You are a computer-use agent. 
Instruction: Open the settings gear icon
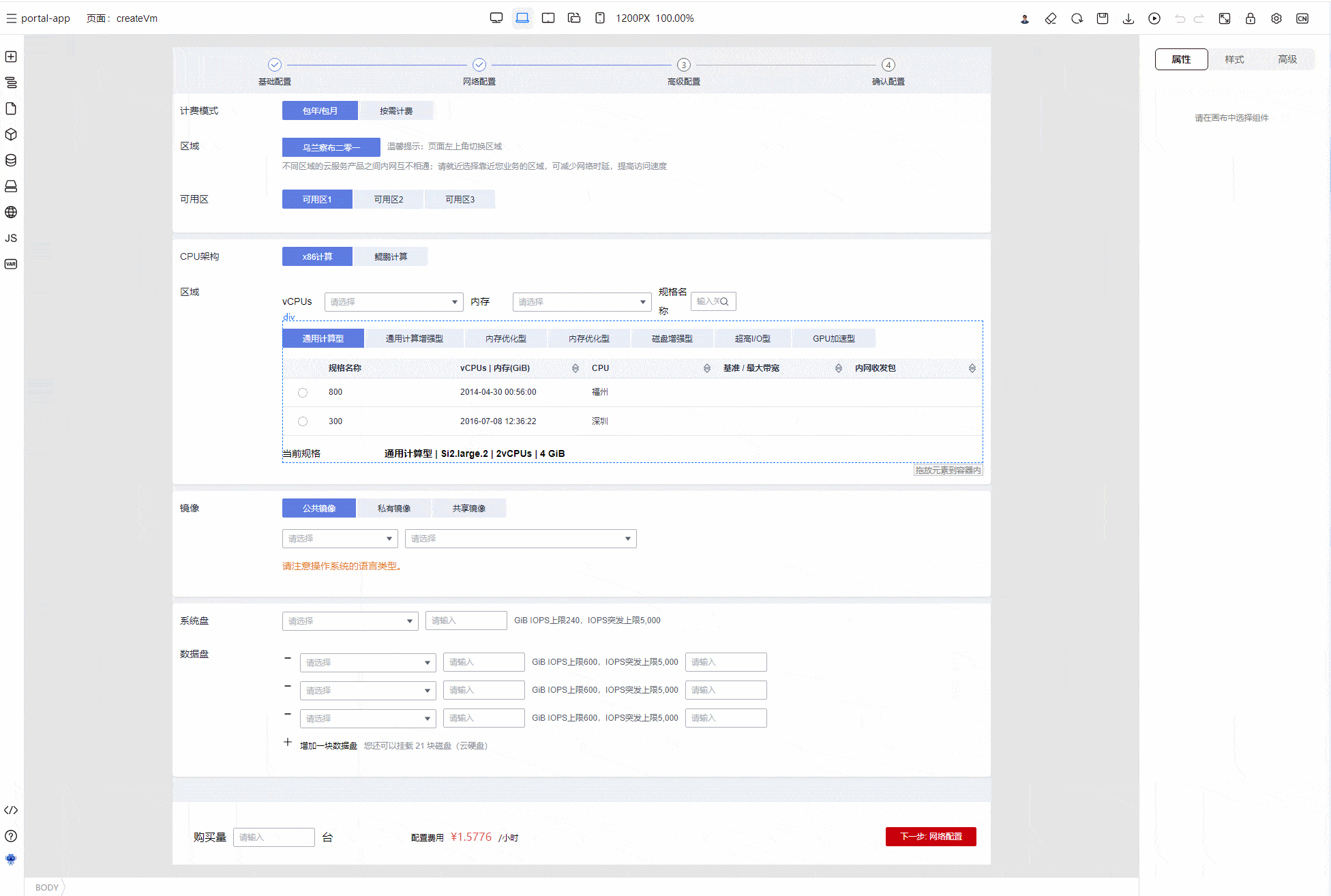point(1276,18)
